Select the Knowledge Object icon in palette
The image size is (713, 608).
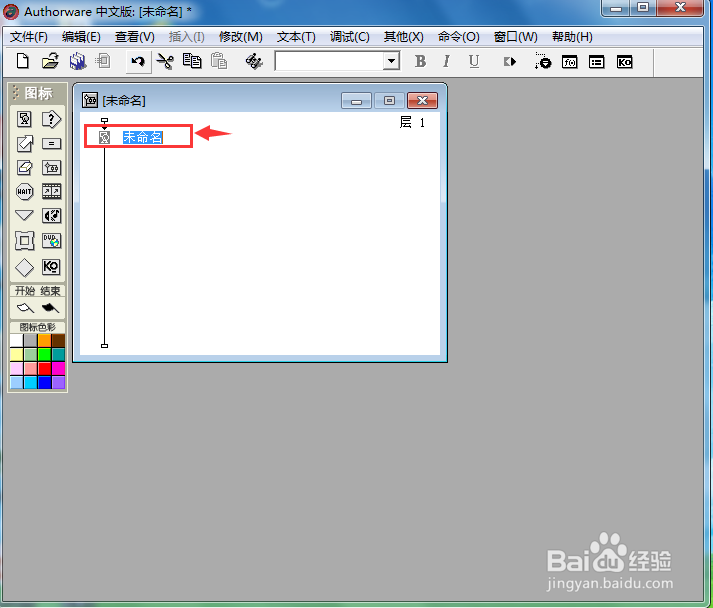[51, 267]
